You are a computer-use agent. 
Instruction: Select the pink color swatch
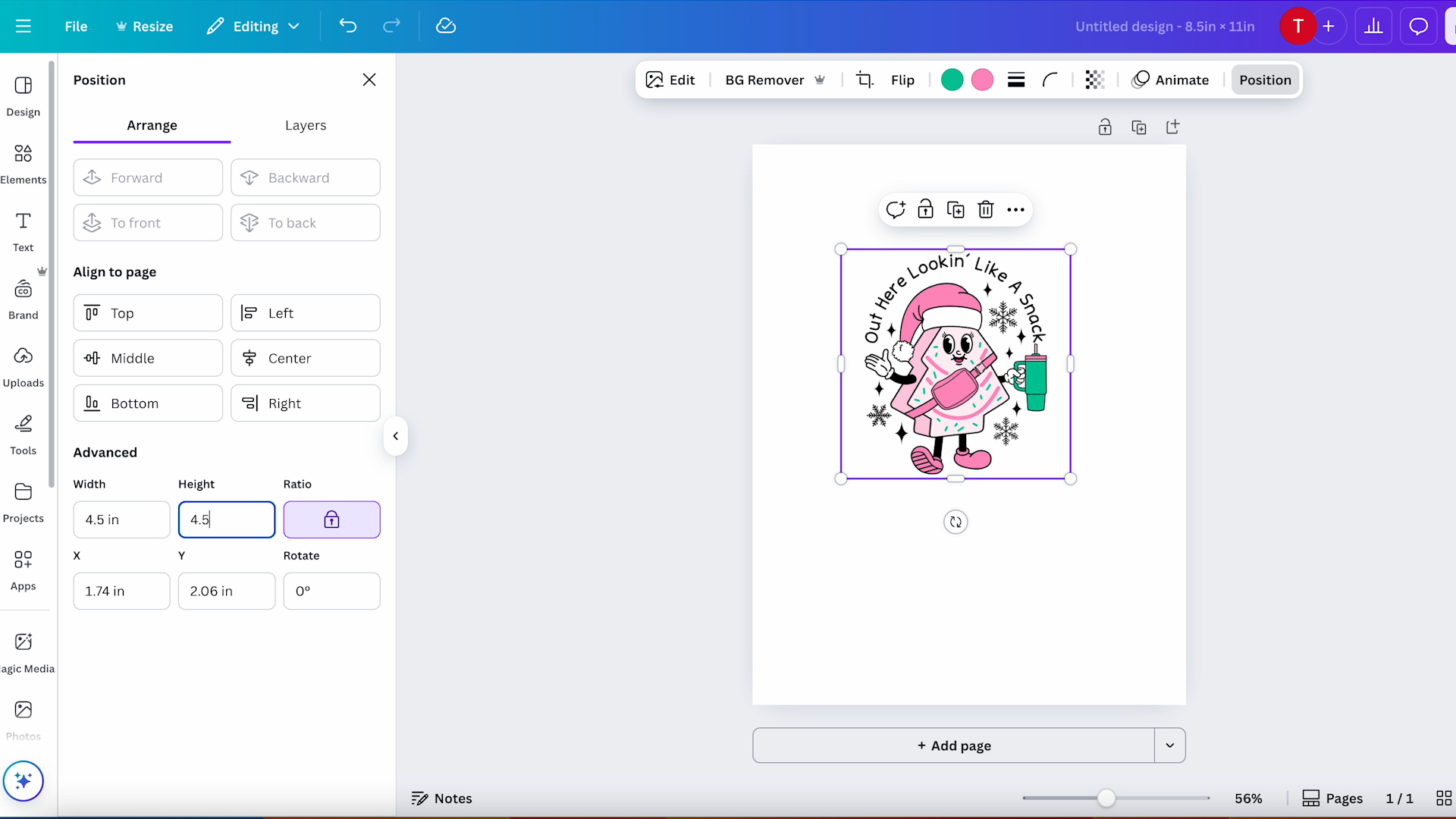tap(982, 80)
